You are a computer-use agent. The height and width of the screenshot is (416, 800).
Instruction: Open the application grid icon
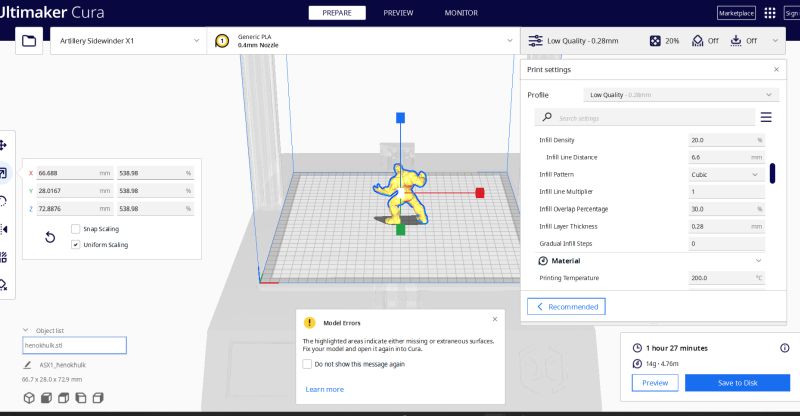(x=770, y=13)
